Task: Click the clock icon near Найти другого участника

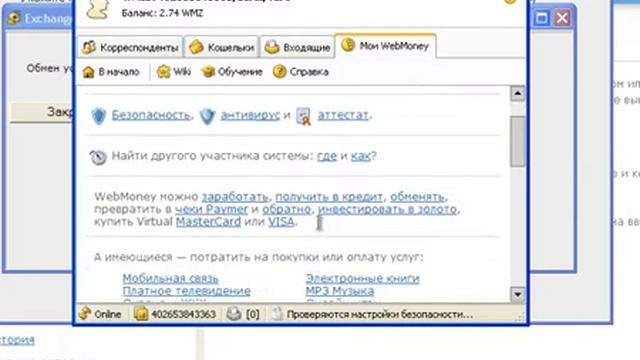Action: coord(98,157)
